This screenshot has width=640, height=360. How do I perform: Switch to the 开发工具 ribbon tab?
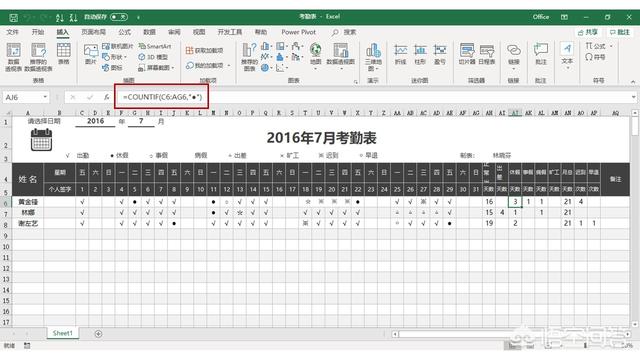230,32
